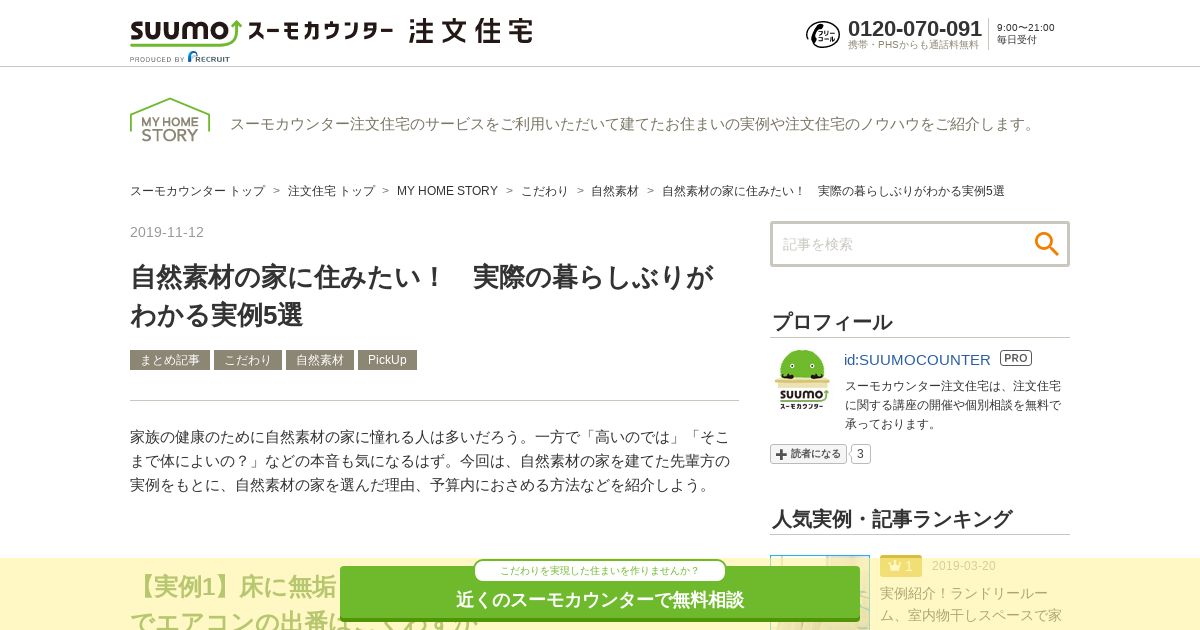Click the 注文住宅 header text

(x=471, y=31)
